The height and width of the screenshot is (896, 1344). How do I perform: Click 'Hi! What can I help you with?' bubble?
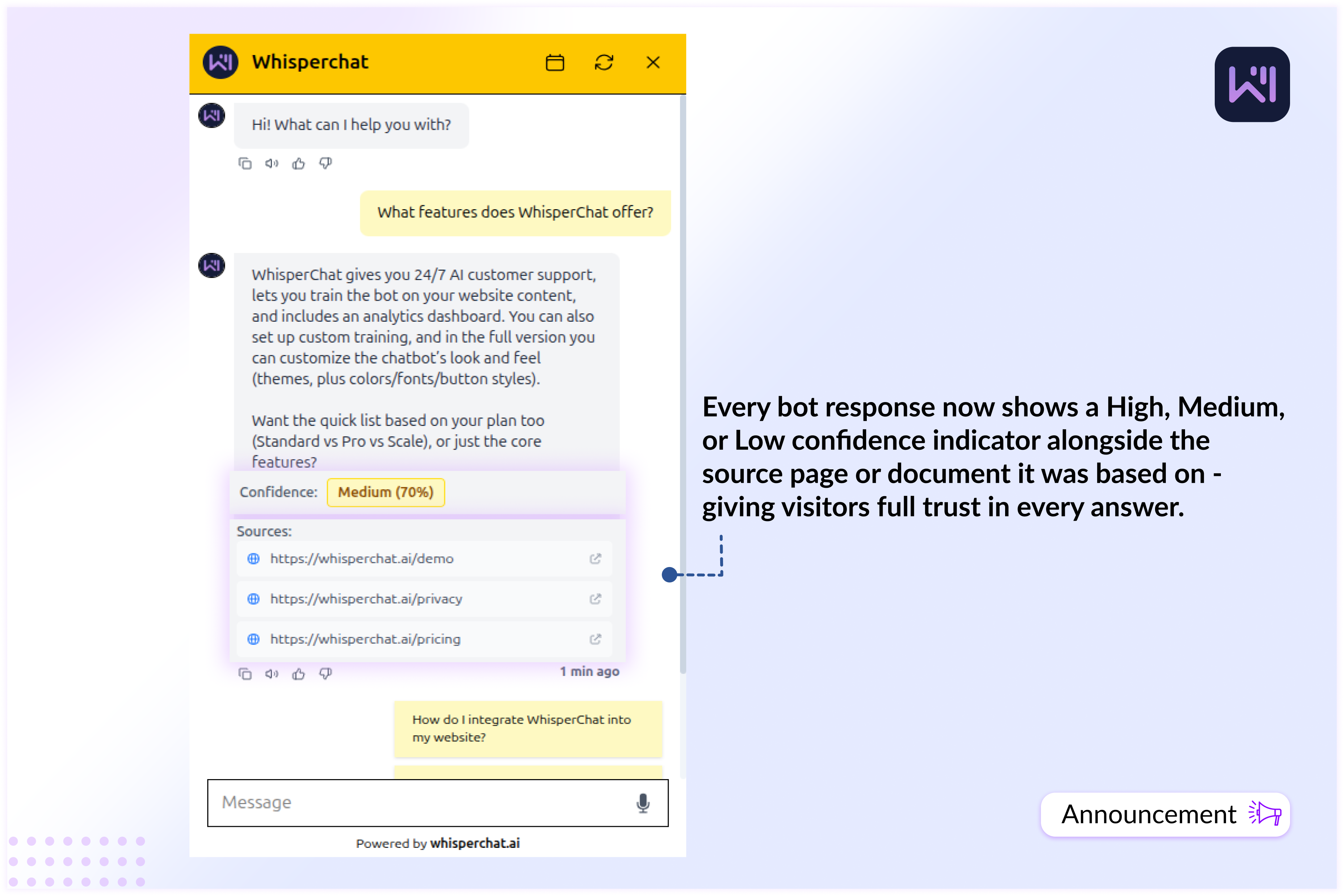point(351,125)
